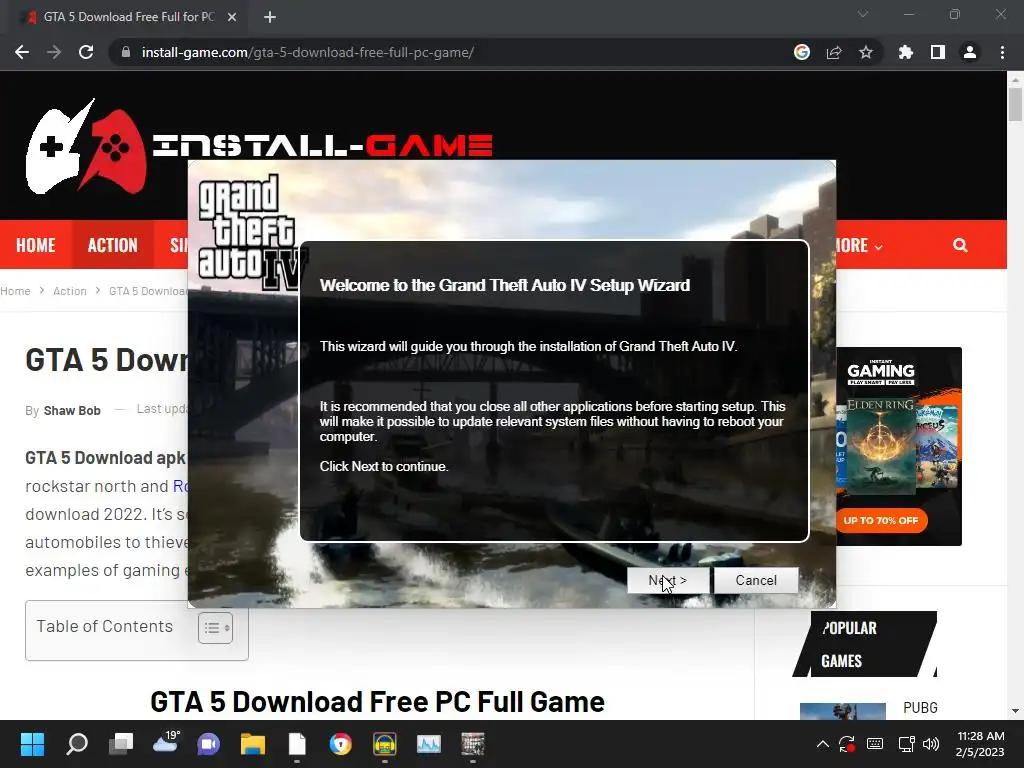Reload the current page

coord(86,52)
